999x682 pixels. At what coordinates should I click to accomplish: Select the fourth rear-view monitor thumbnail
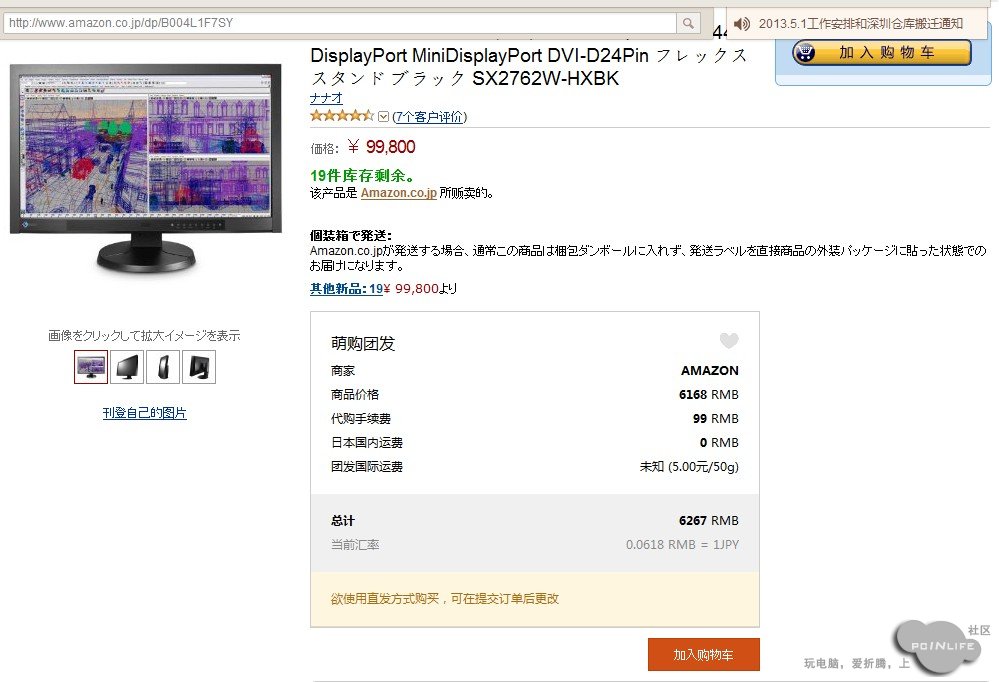[199, 367]
